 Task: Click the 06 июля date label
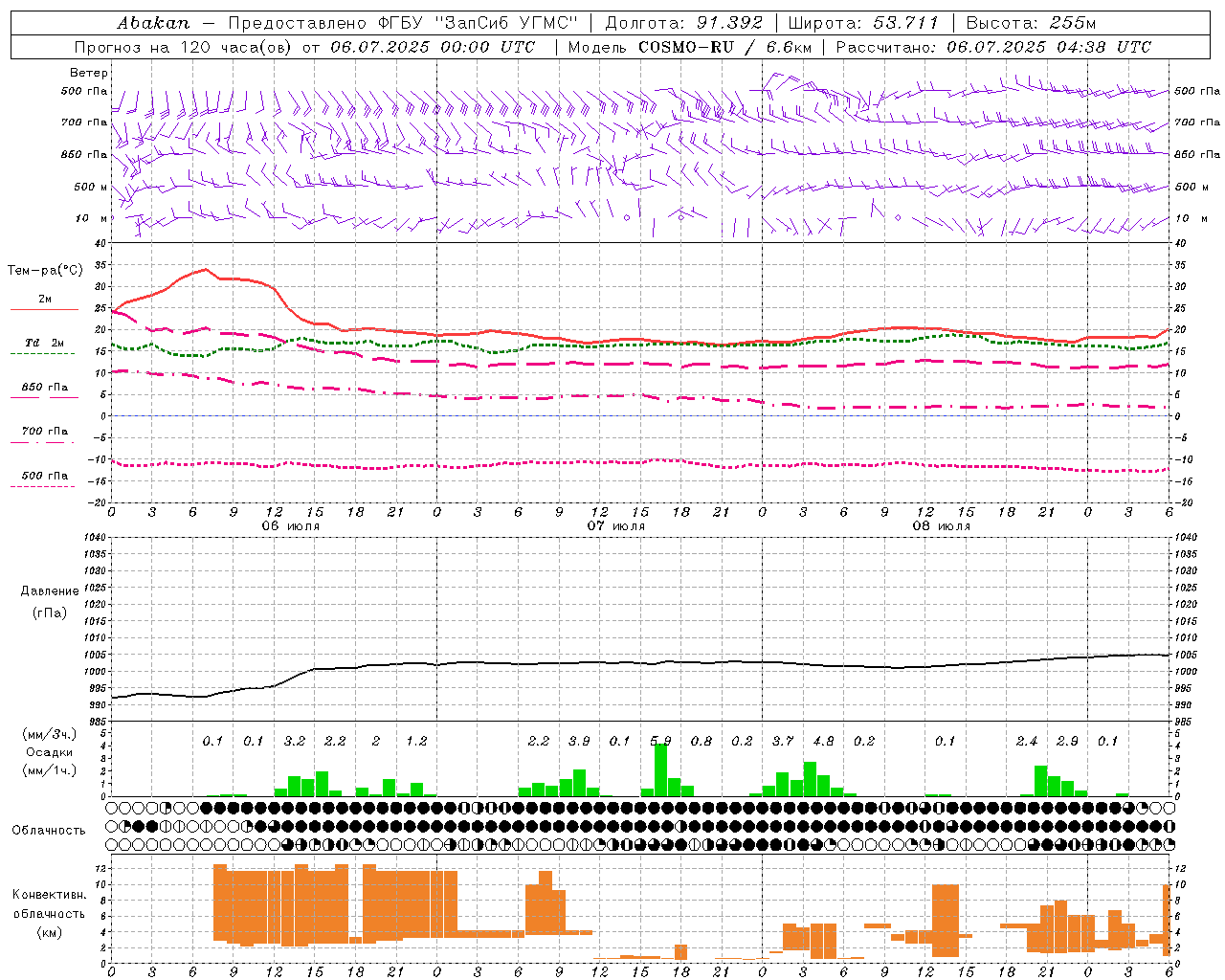[x=291, y=526]
